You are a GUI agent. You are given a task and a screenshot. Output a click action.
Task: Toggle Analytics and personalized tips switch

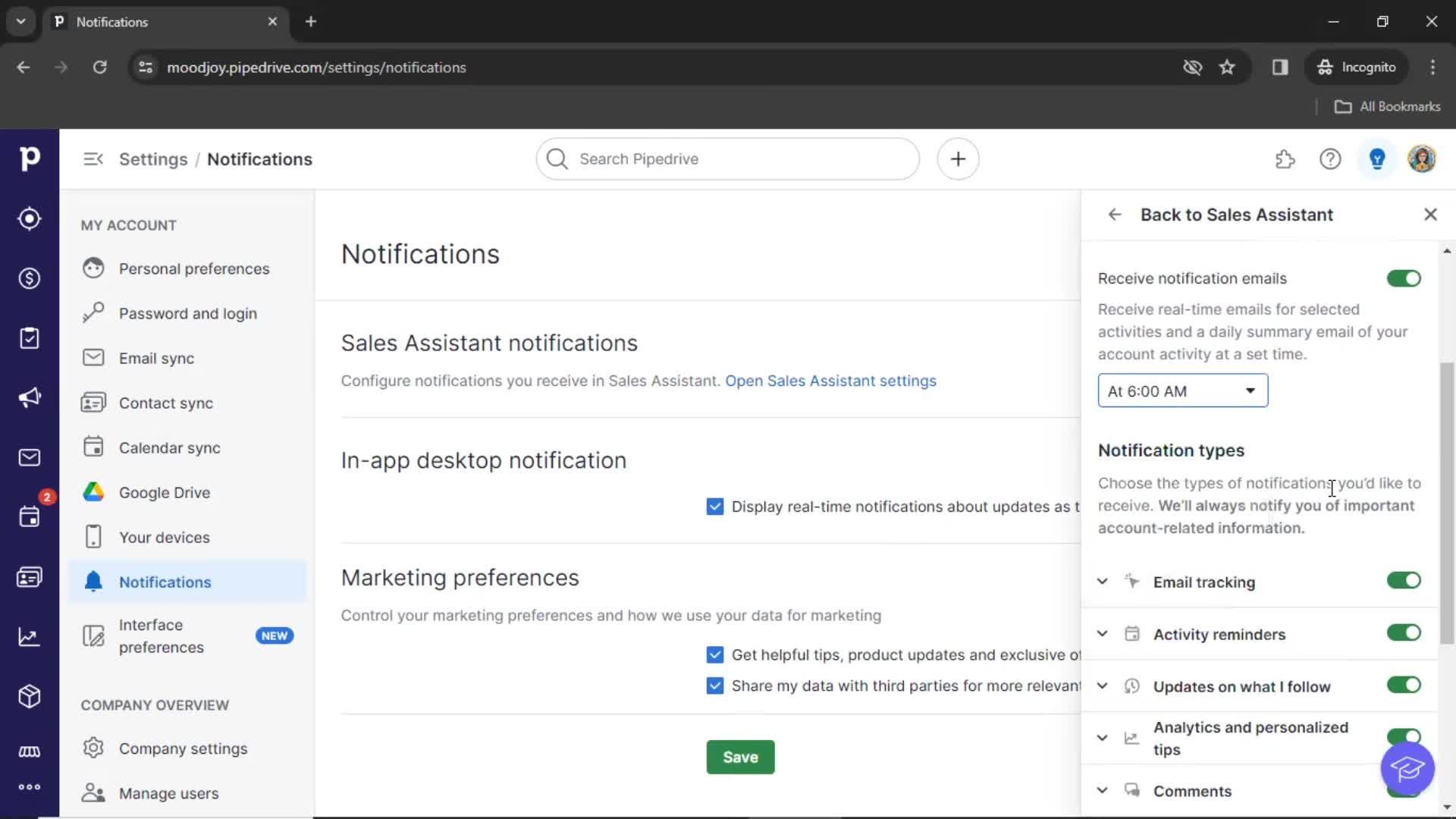[x=1404, y=737]
